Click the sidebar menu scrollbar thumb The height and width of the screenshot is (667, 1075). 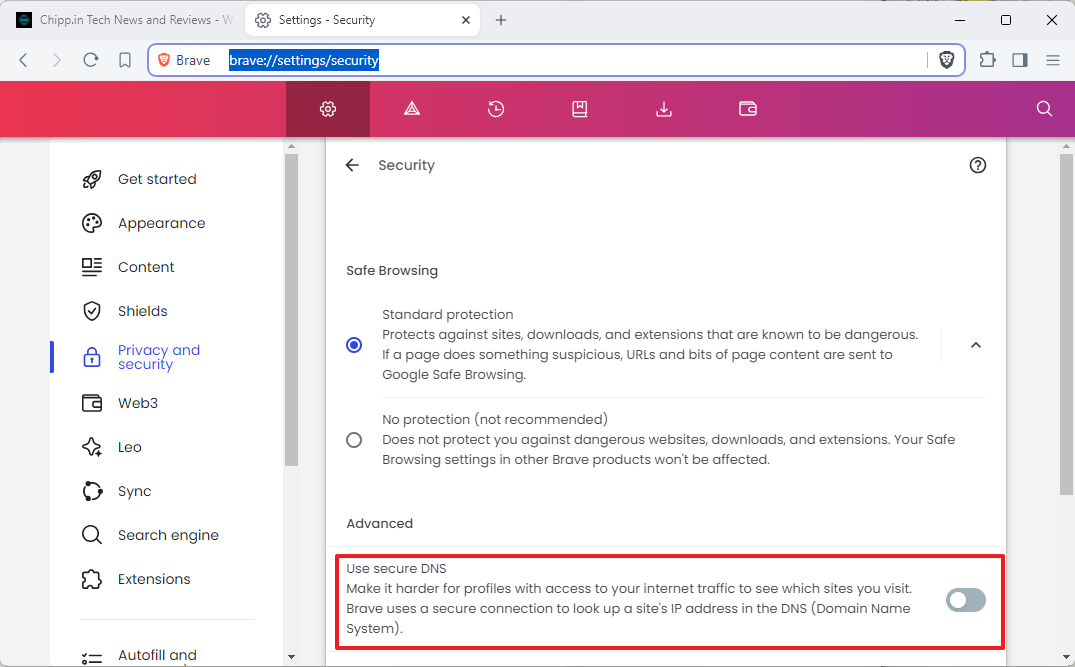(x=291, y=310)
